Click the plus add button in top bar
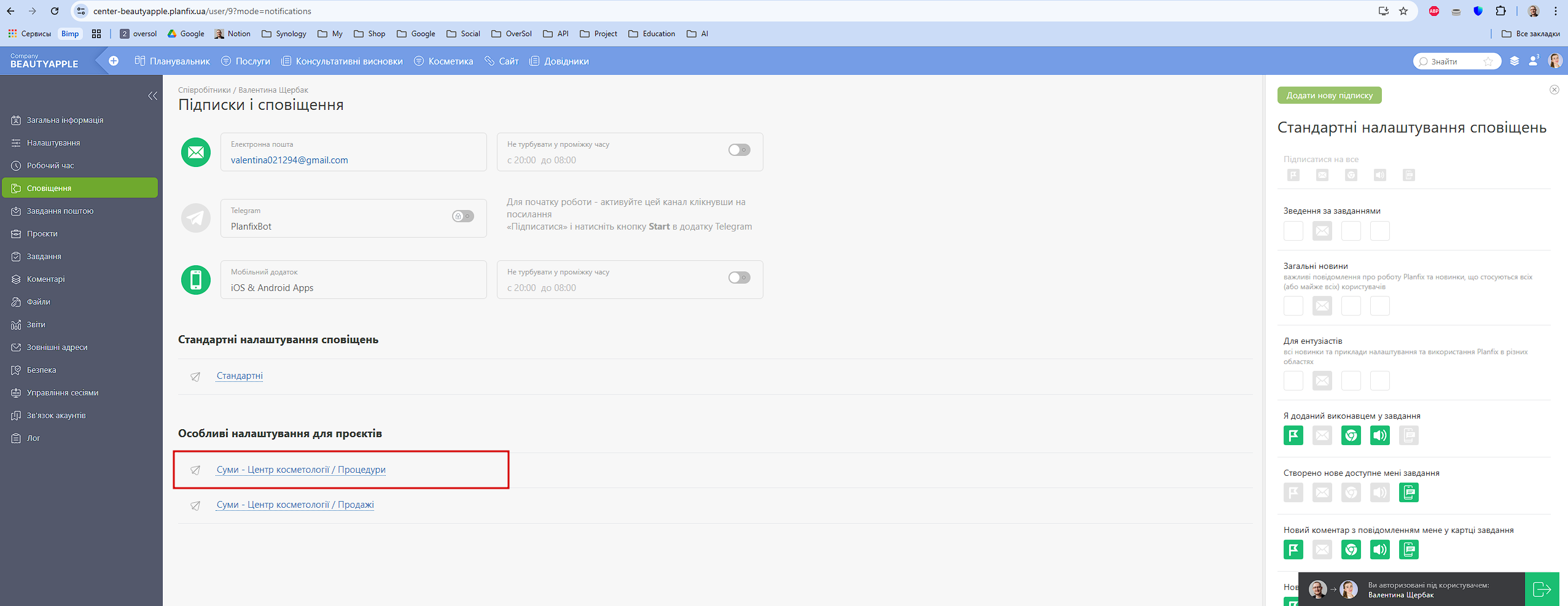1568x606 pixels. pyautogui.click(x=114, y=61)
